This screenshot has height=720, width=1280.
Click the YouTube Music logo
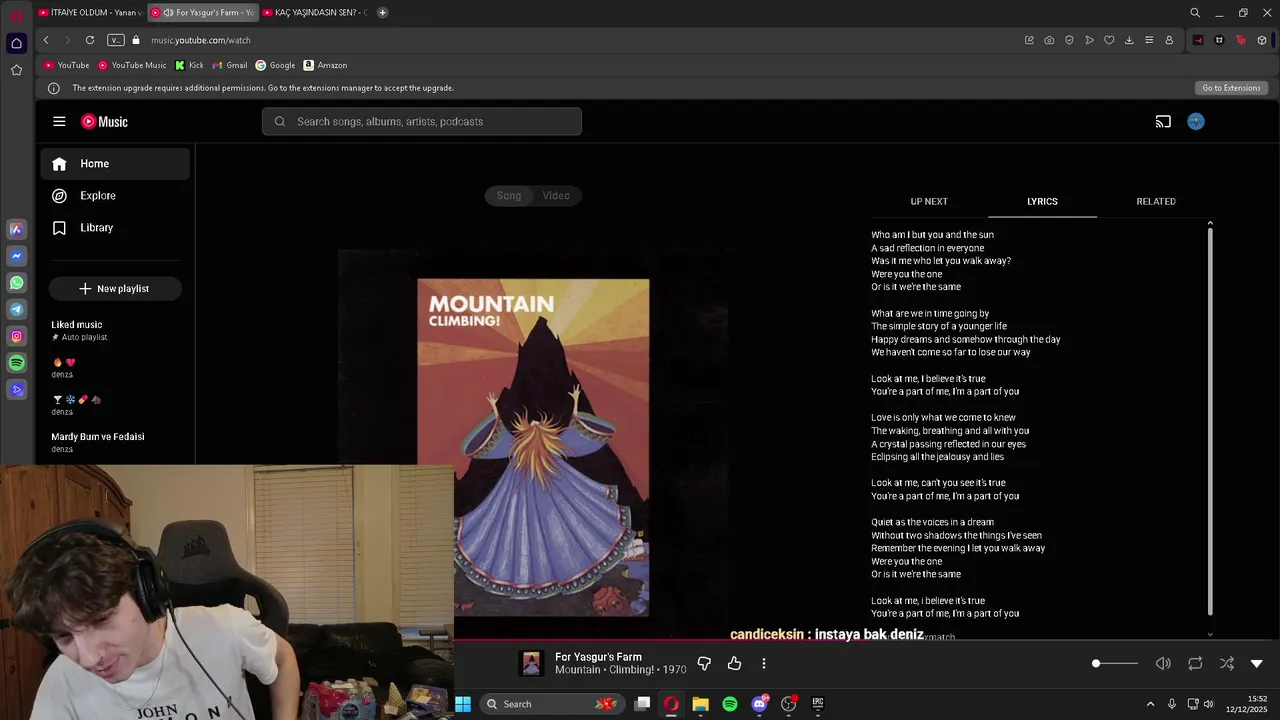[x=105, y=121]
